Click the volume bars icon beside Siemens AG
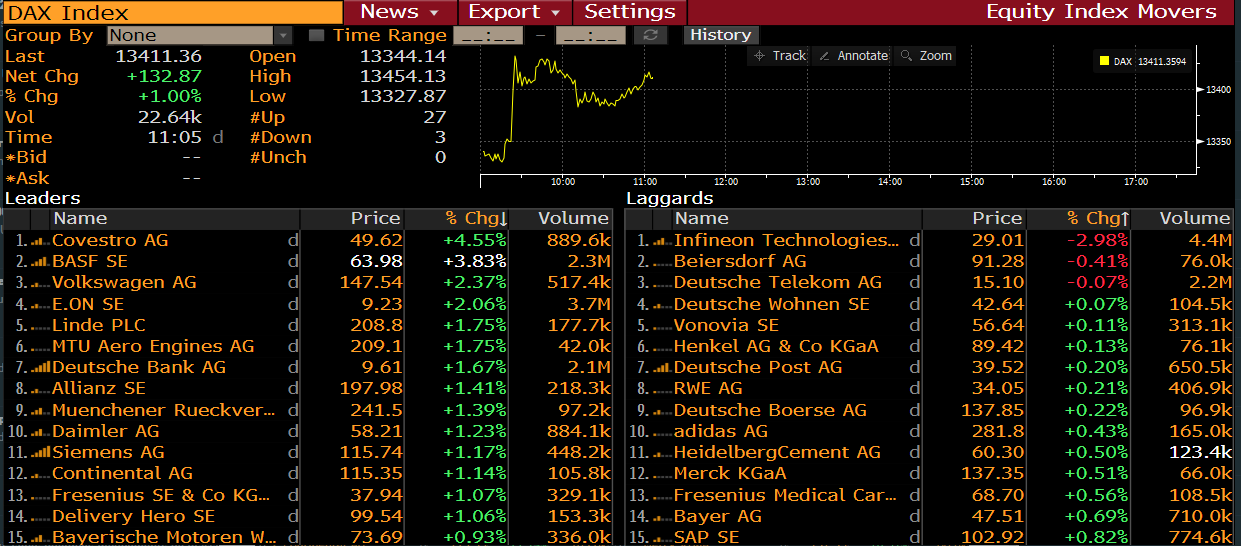This screenshot has width=1241, height=546. point(40,453)
